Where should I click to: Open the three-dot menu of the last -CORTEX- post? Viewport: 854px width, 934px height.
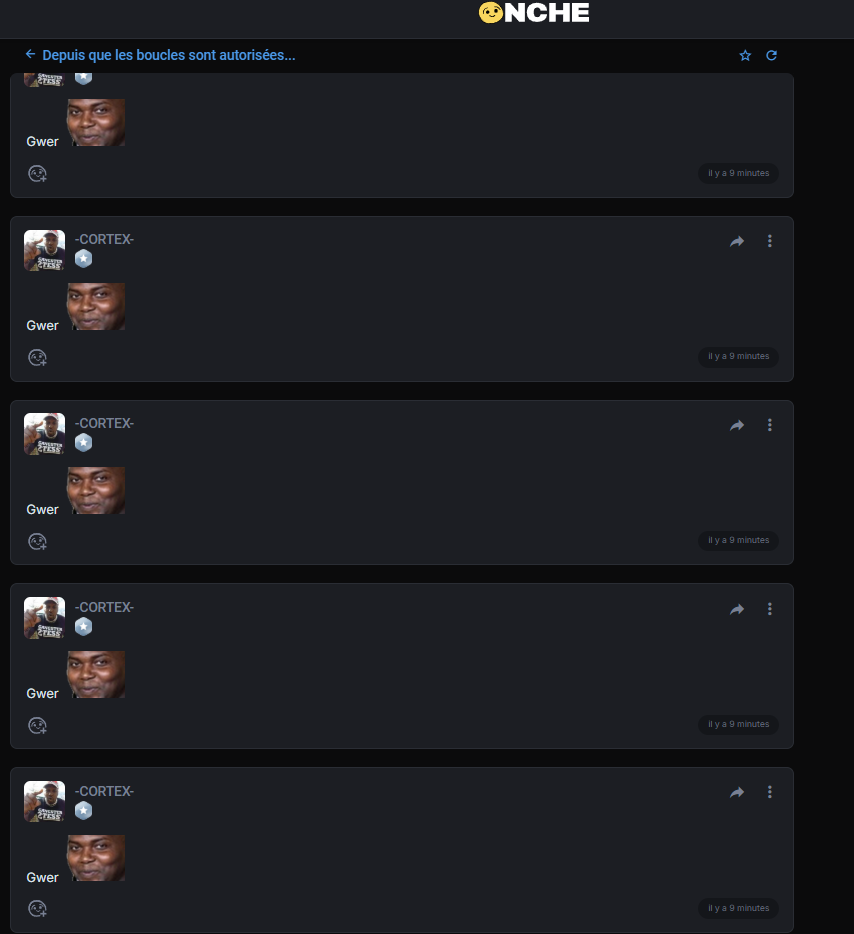click(x=769, y=792)
